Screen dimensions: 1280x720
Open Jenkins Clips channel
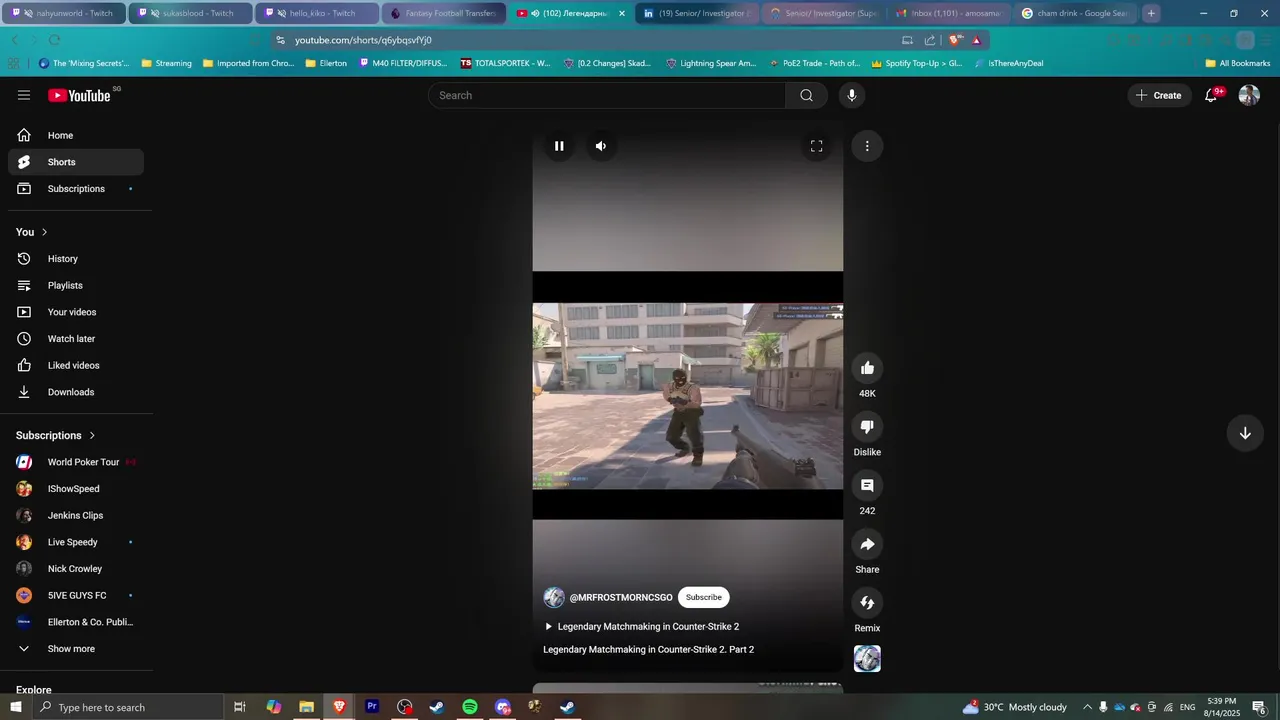click(x=76, y=515)
